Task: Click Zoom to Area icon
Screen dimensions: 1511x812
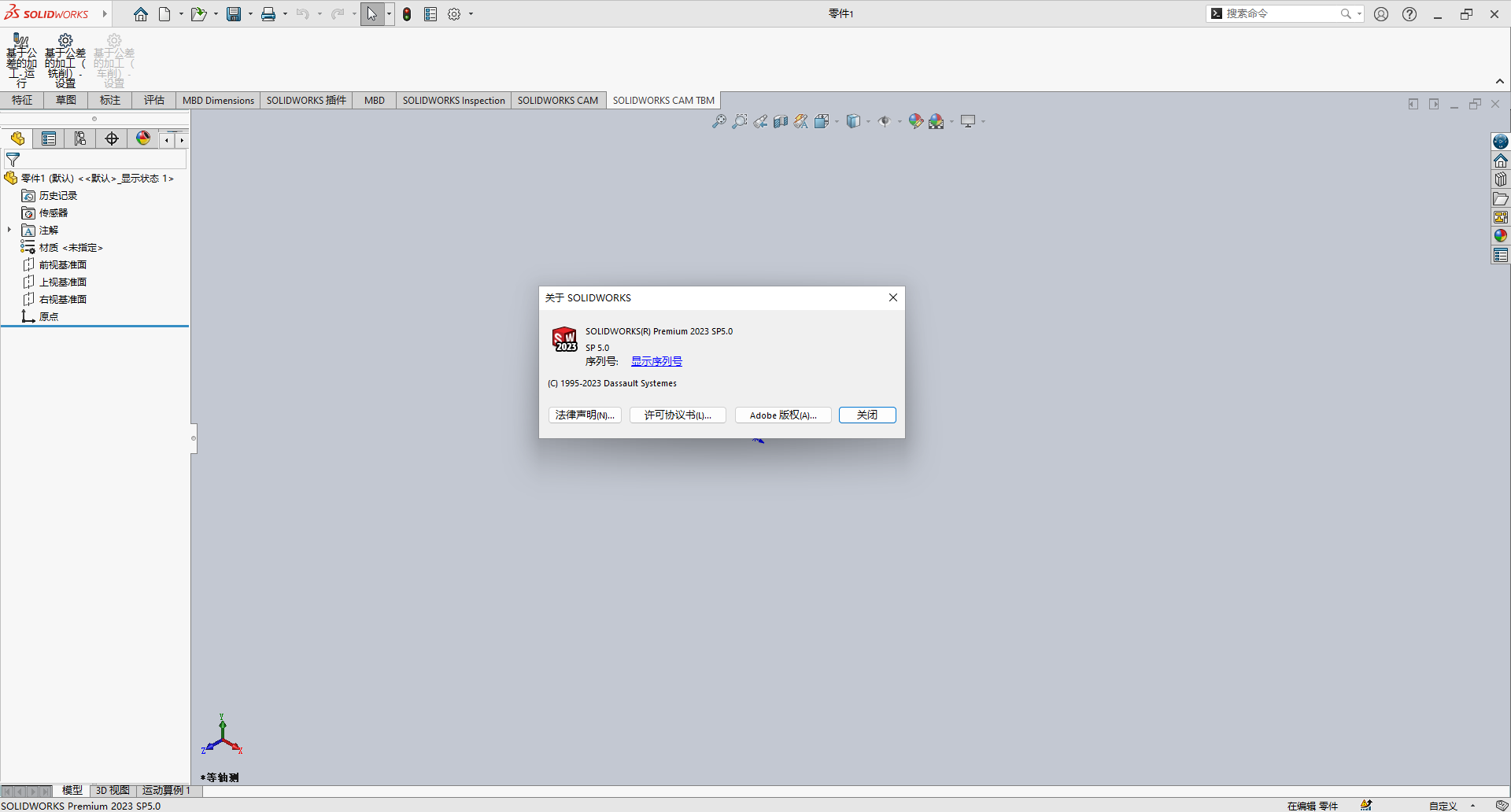Action: tap(740, 121)
